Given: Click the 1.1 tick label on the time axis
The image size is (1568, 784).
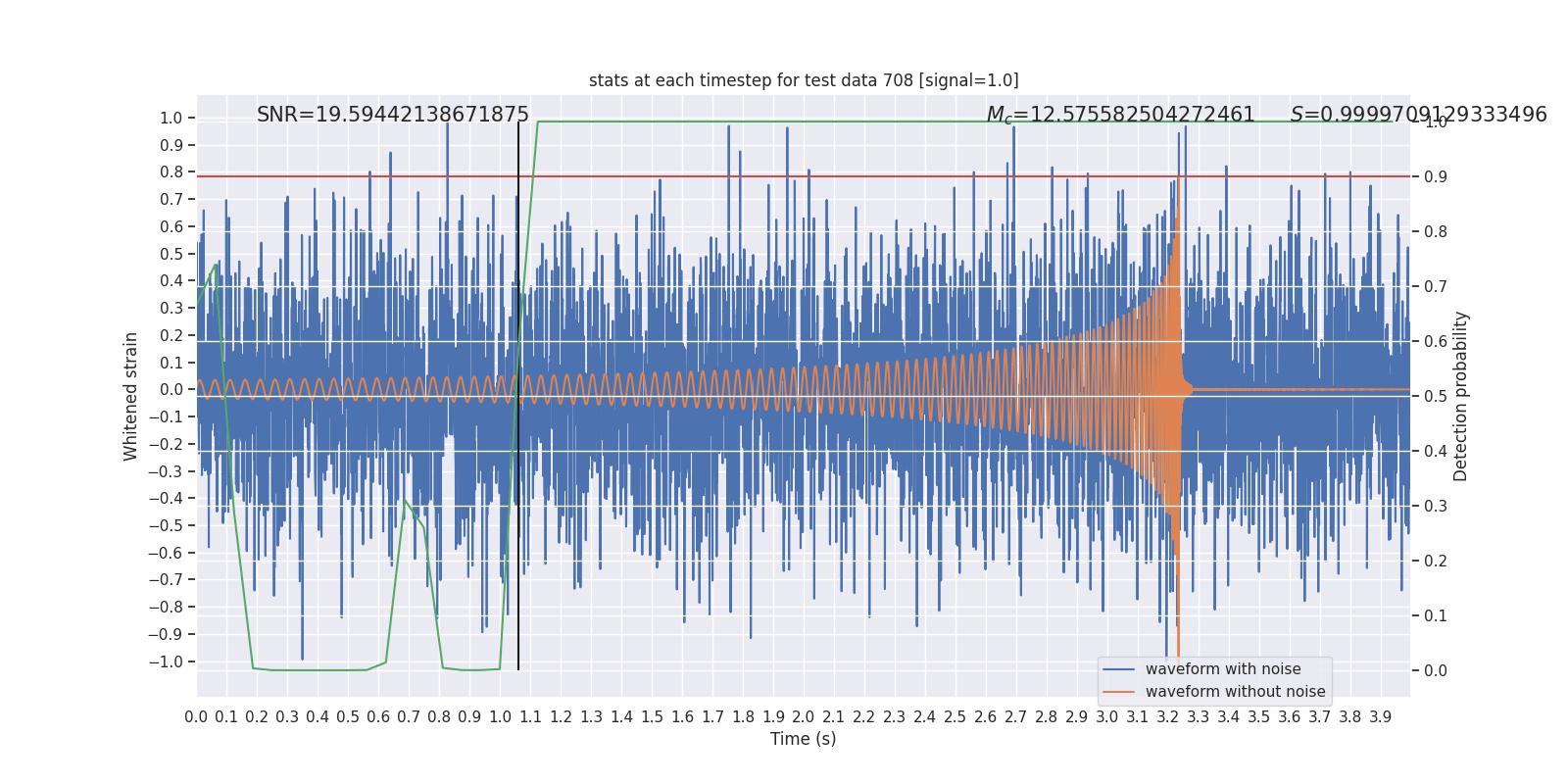Looking at the screenshot, I should click(x=530, y=717).
